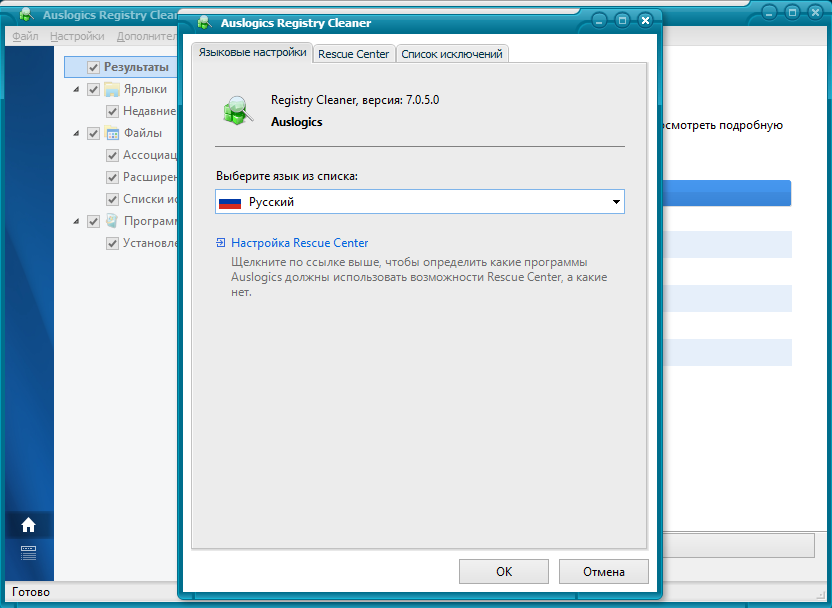
Task: Switch to the Список исключений tab
Action: point(452,54)
